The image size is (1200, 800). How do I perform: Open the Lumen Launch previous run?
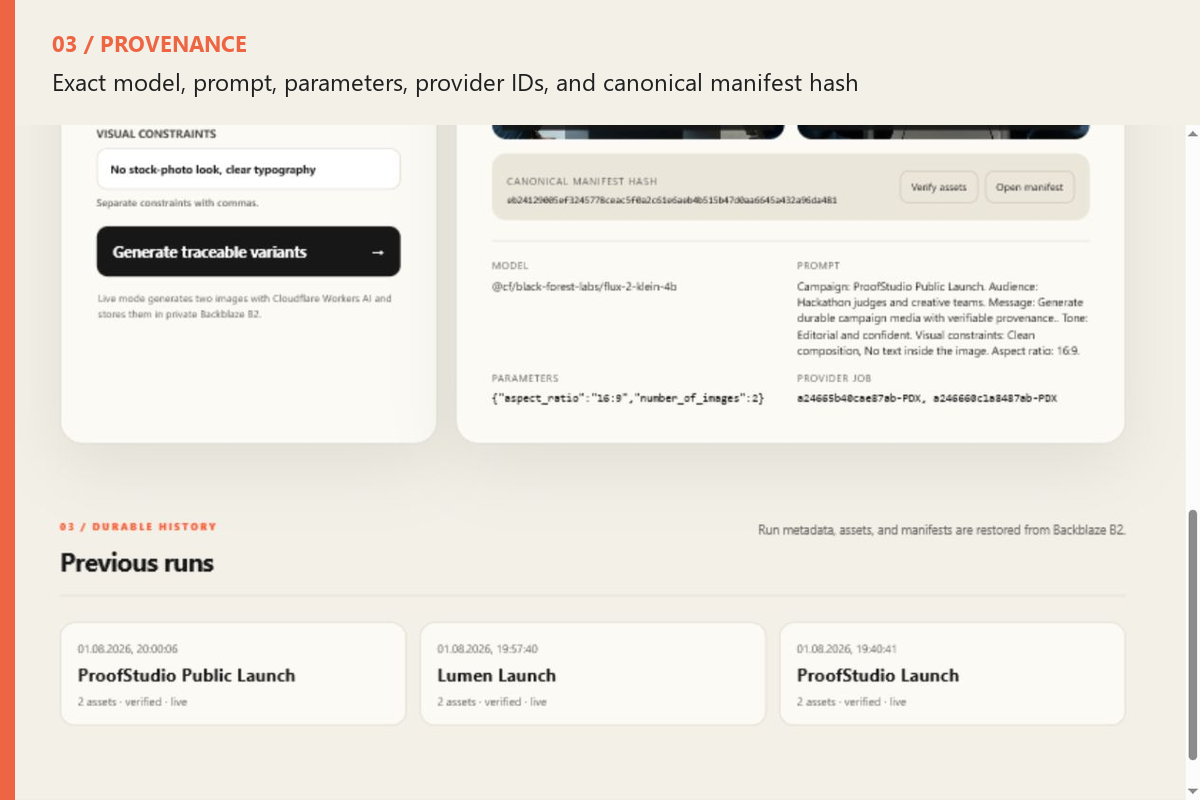[x=592, y=674]
